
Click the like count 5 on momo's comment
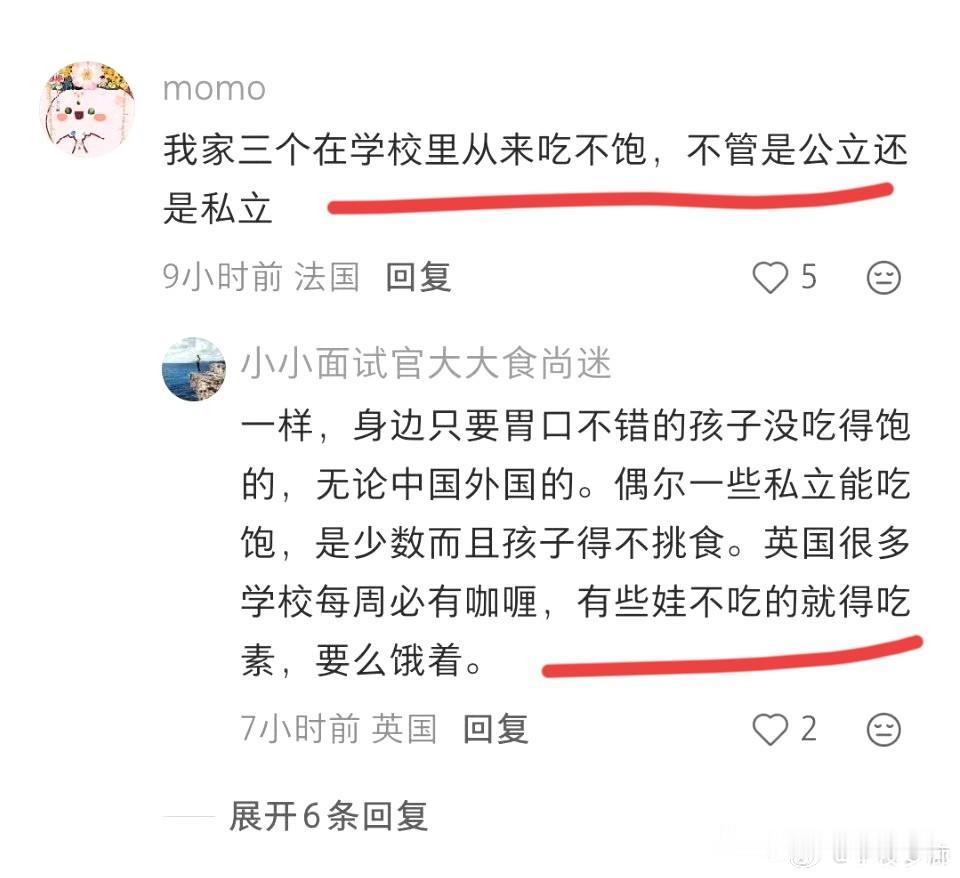point(809,277)
